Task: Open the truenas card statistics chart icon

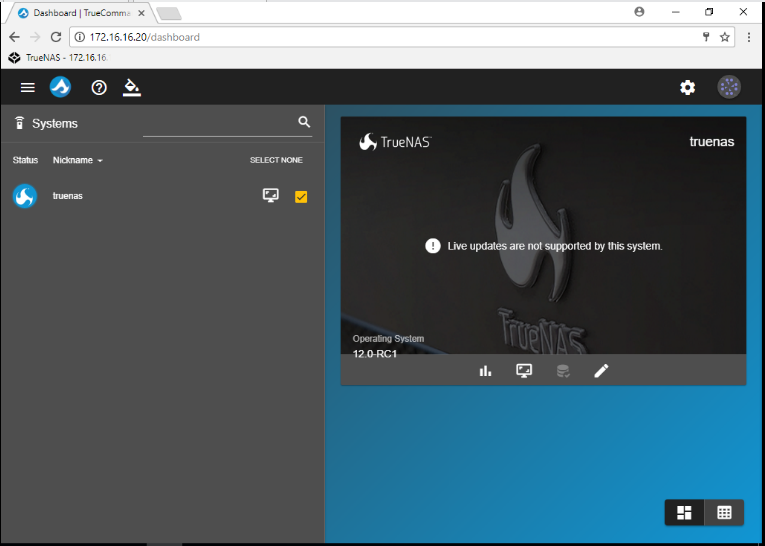Action: click(x=485, y=371)
